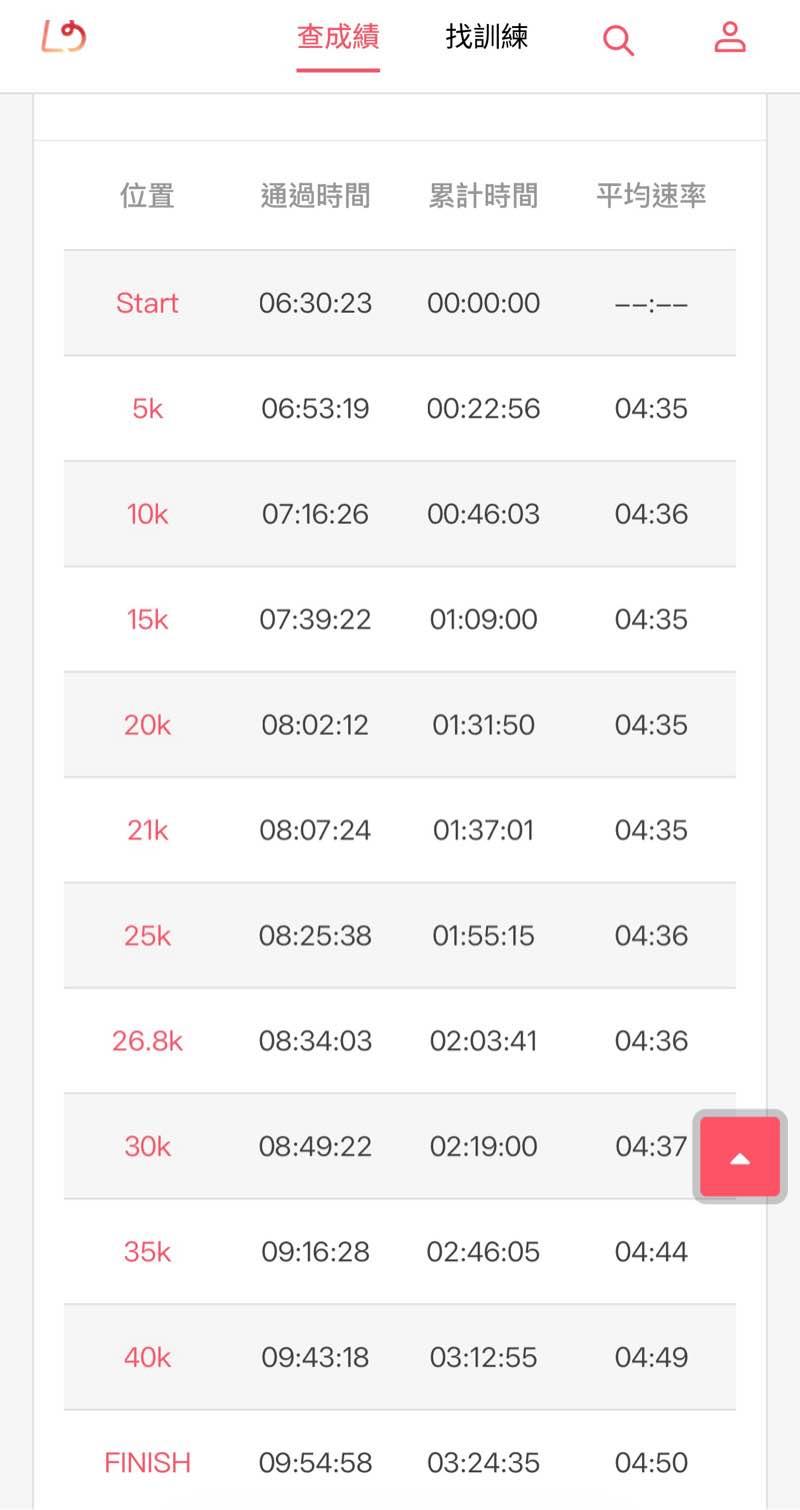Click the 平均速率 column header
This screenshot has width=800, height=1510.
pos(651,196)
